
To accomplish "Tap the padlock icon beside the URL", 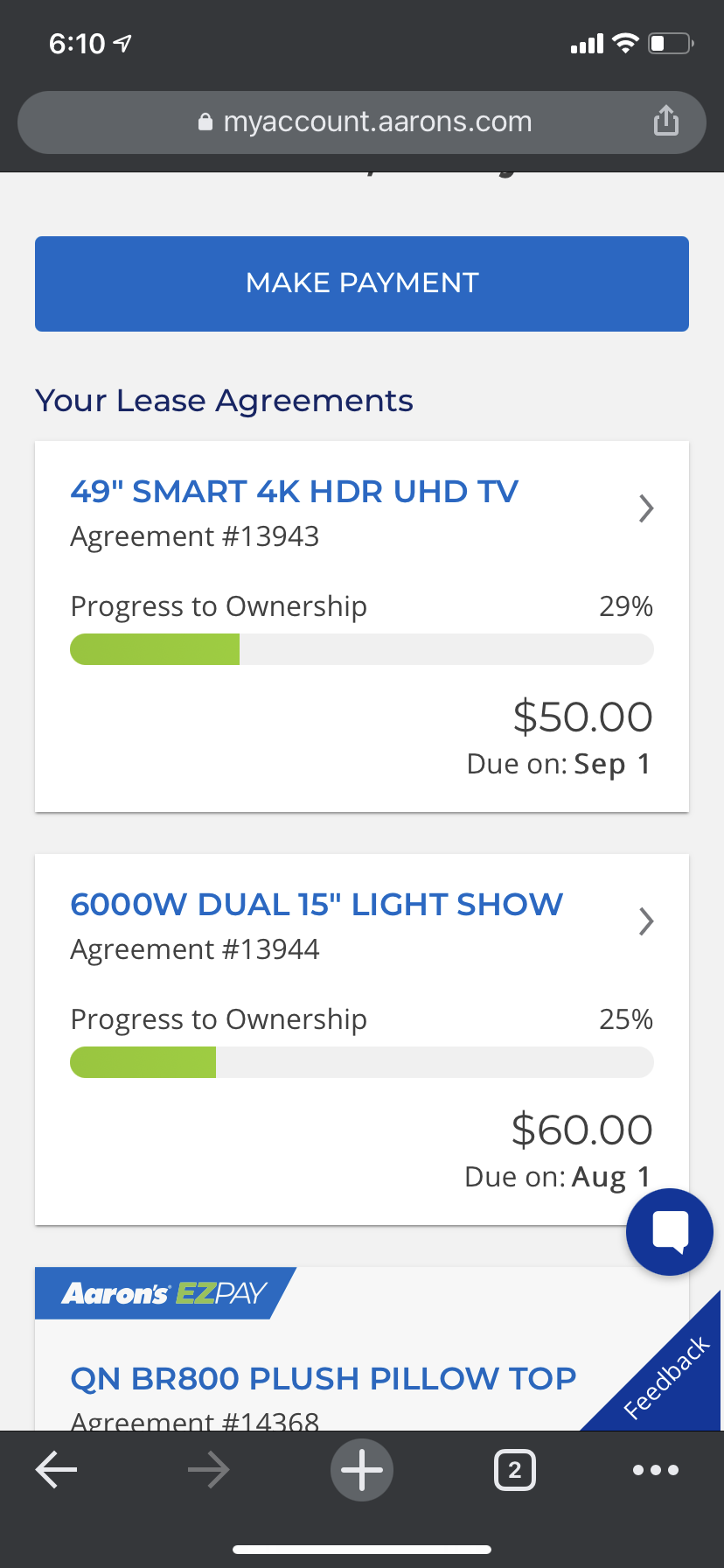I will tap(205, 122).
